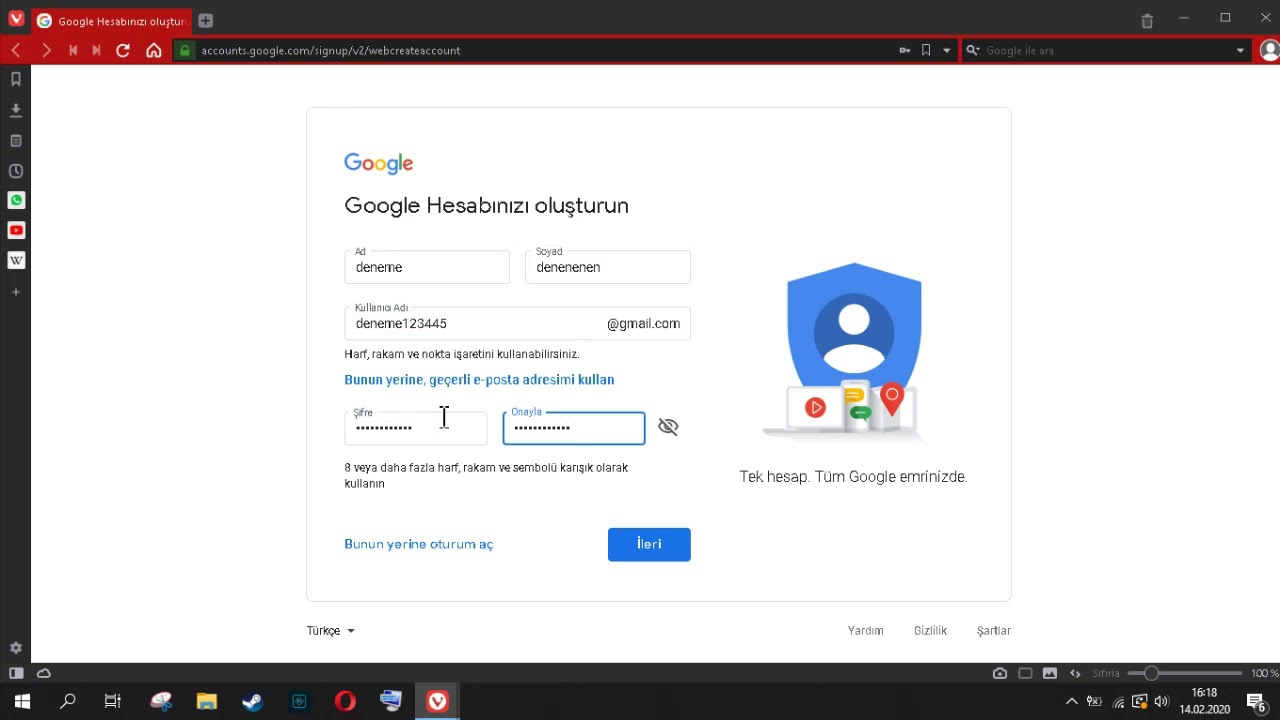Bookmark this page from address bar
The height and width of the screenshot is (720, 1280).
click(926, 50)
